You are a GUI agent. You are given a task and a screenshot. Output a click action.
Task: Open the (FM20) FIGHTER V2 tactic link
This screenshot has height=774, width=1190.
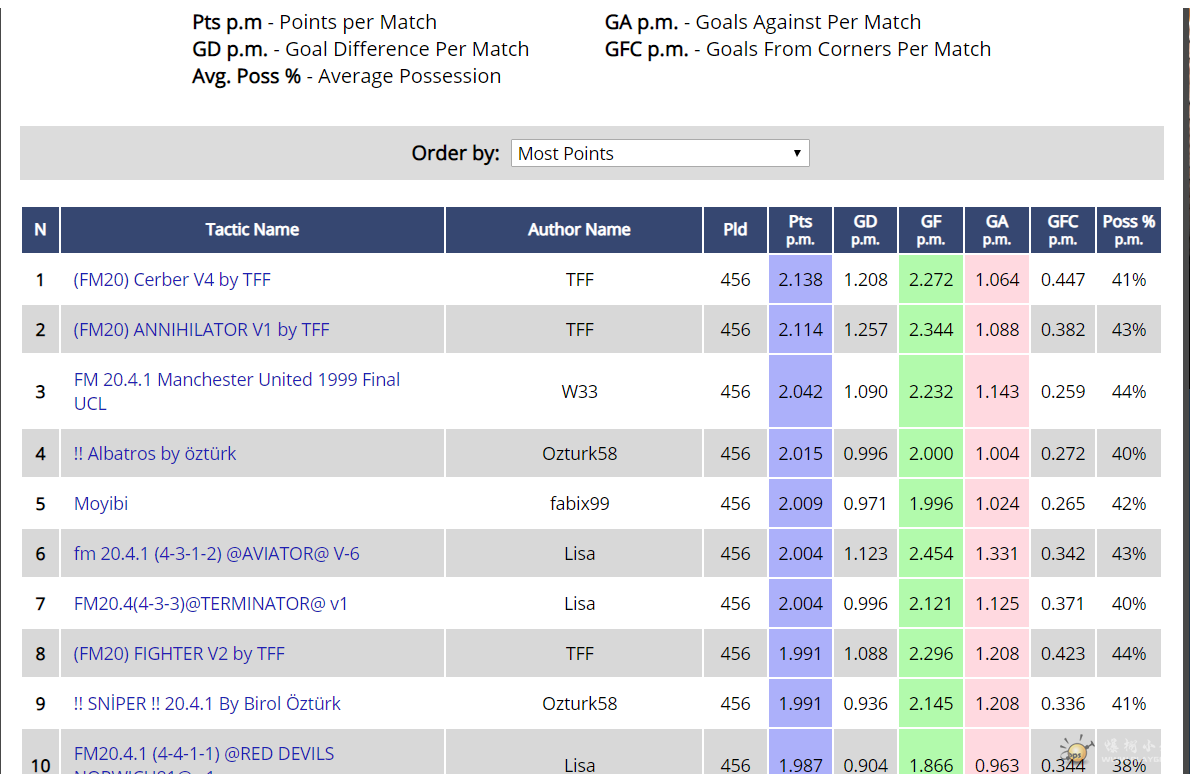[179, 654]
